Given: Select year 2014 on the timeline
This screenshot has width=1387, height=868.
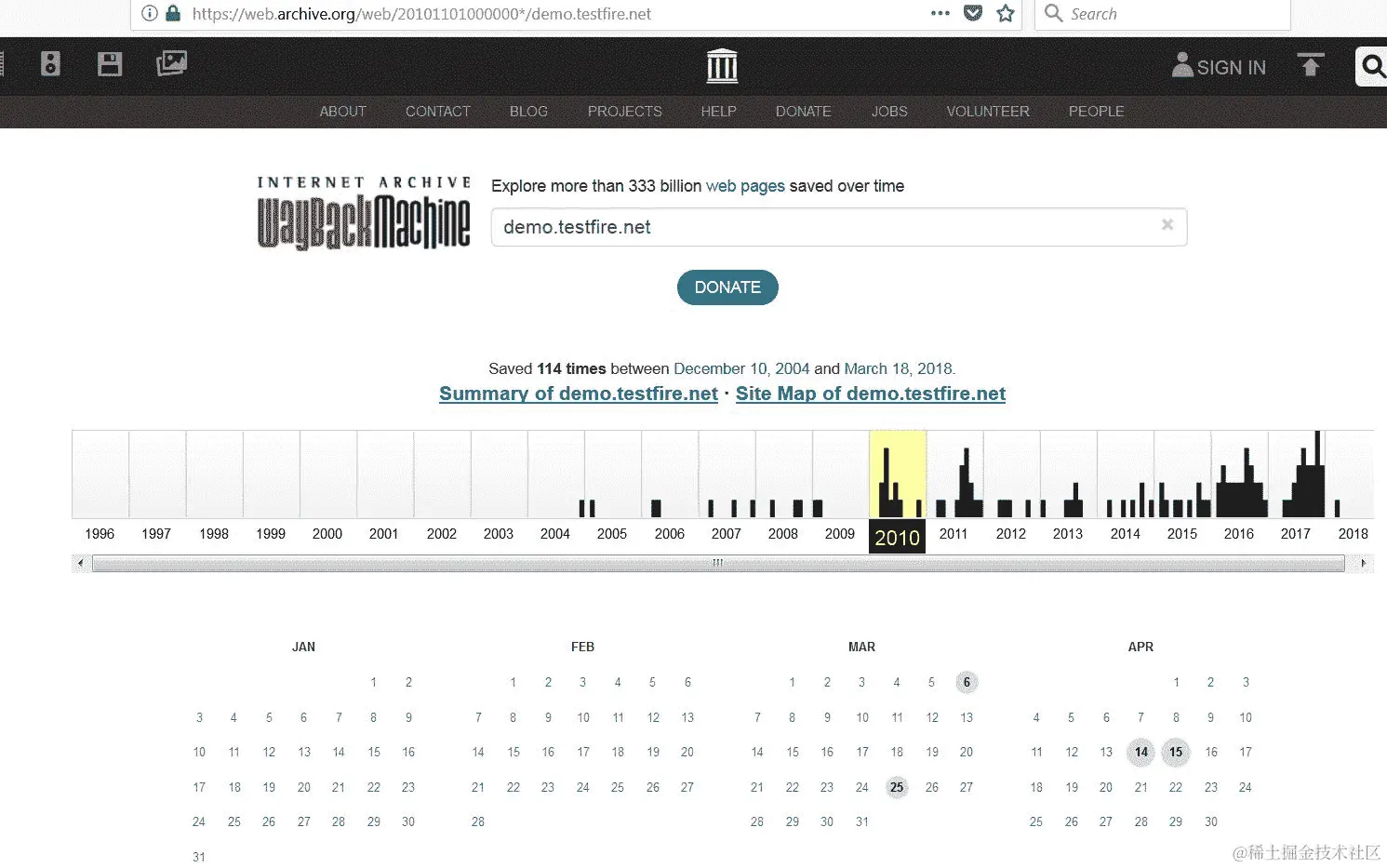Looking at the screenshot, I should [1125, 534].
